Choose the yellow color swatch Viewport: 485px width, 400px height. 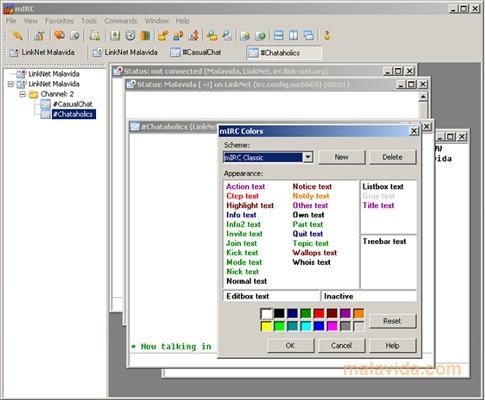pyautogui.click(x=266, y=326)
